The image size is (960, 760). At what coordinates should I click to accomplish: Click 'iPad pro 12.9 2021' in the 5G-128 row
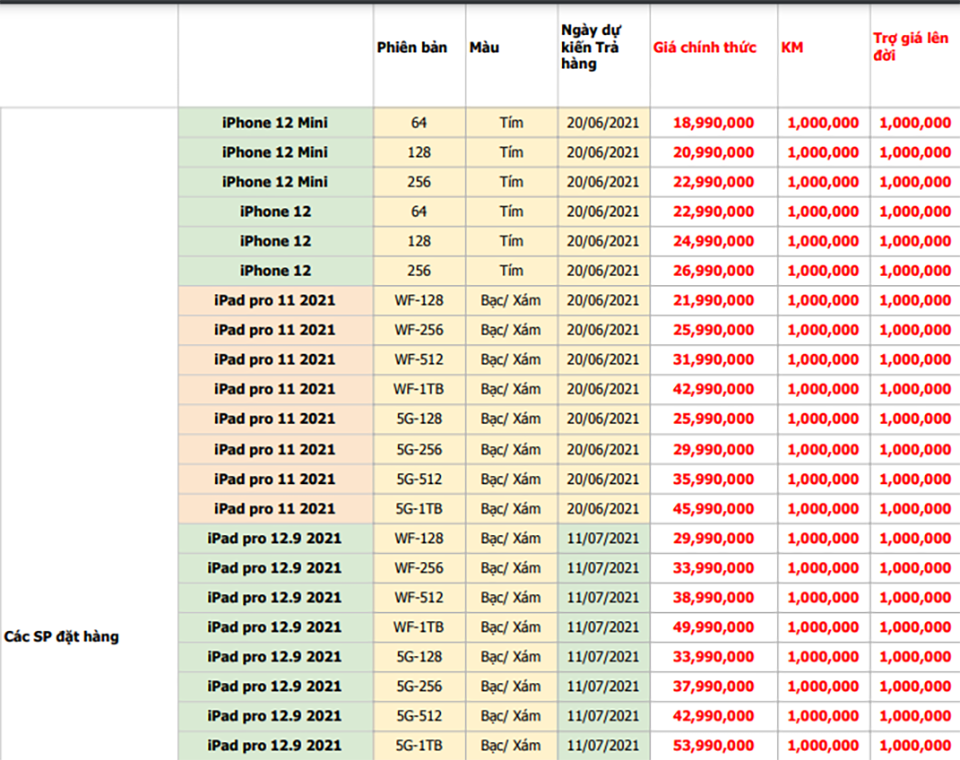click(274, 657)
